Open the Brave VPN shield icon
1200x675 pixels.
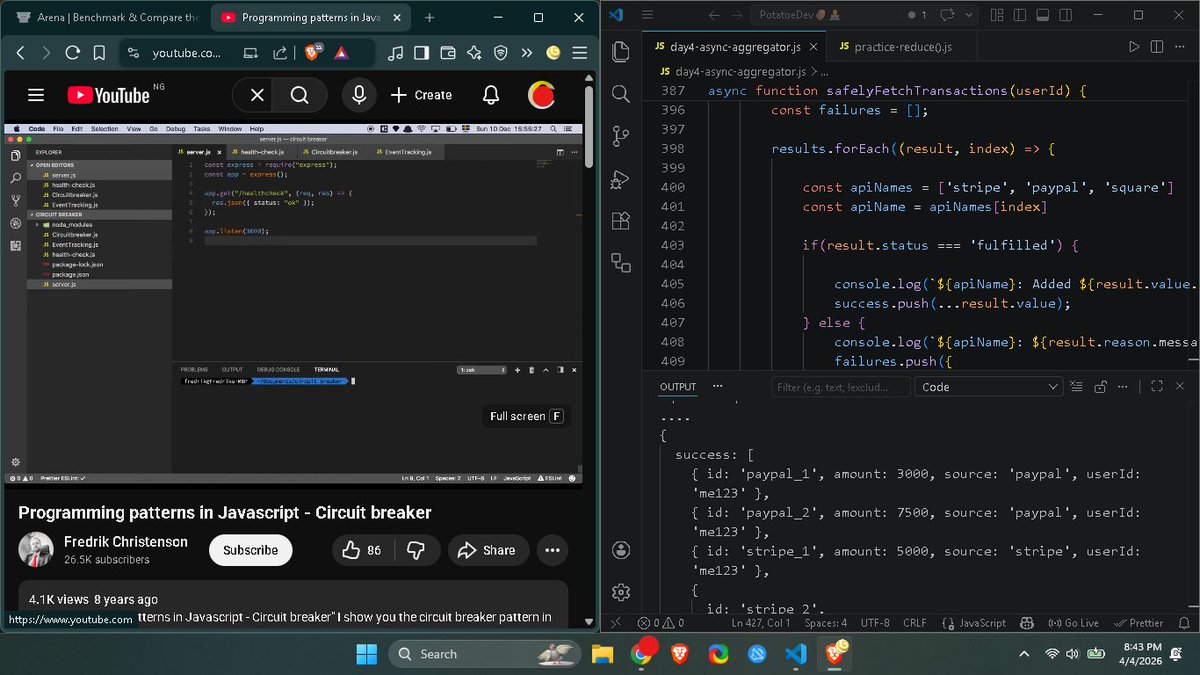pyautogui.click(x=501, y=53)
